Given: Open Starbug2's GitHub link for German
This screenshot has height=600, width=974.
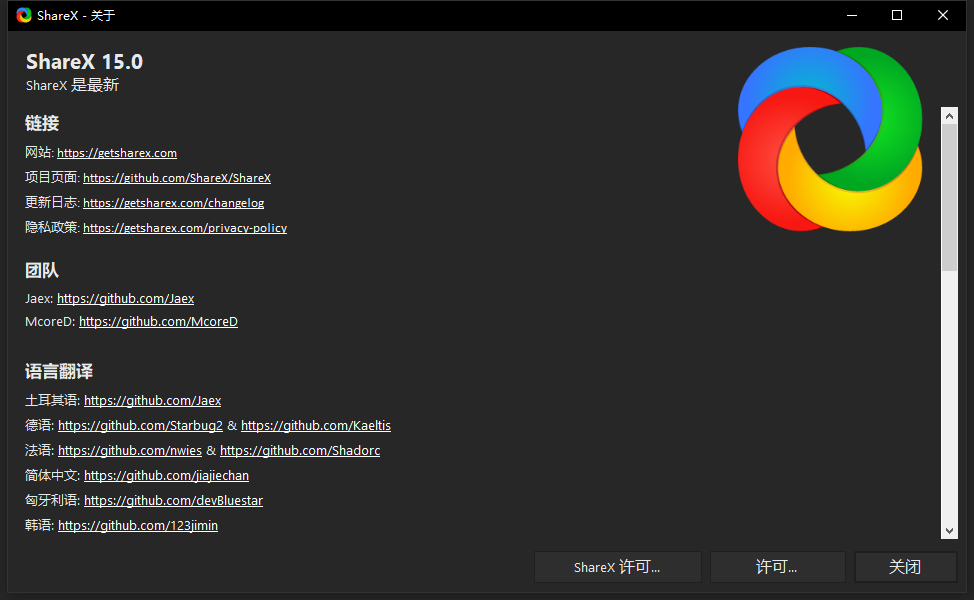Looking at the screenshot, I should pos(140,424).
